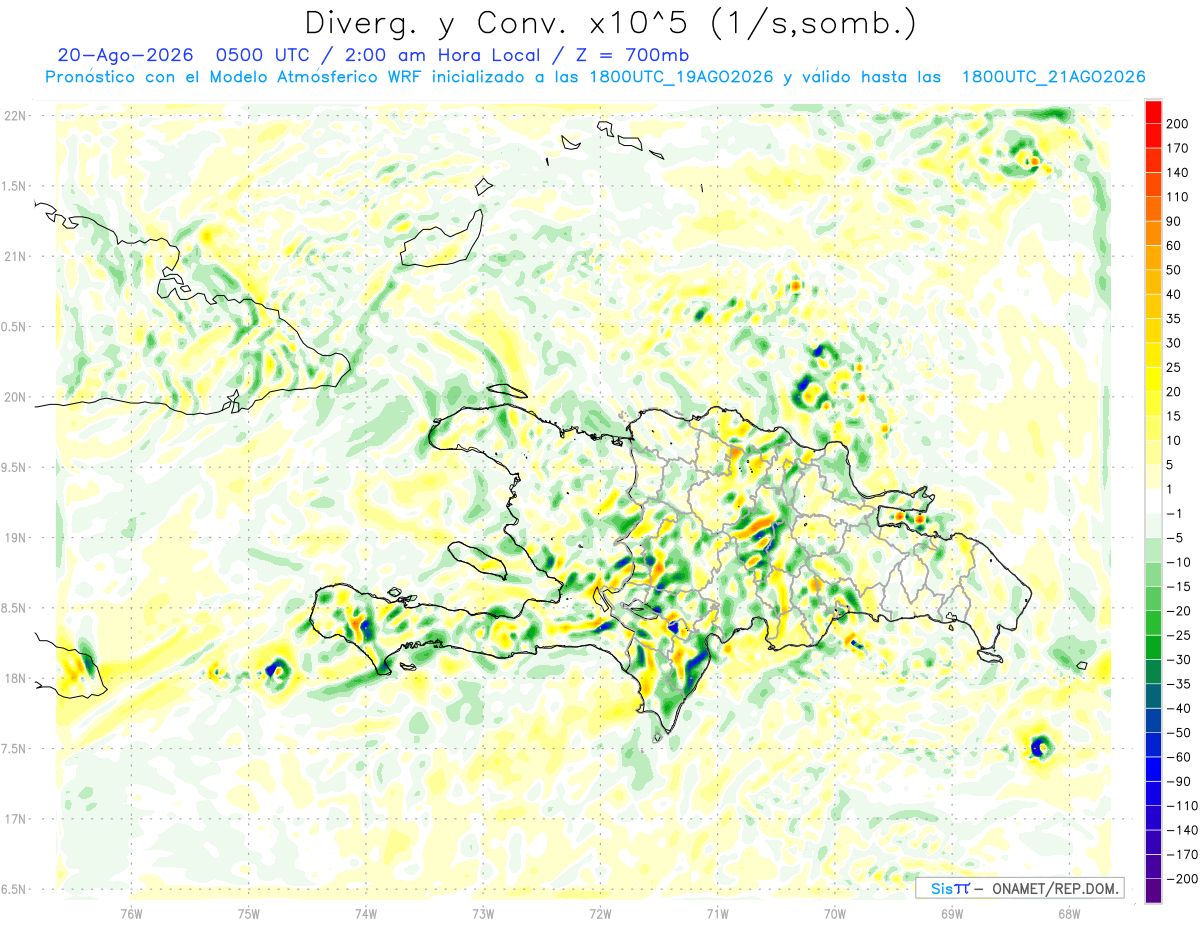Click initialization time '1800UTC_19AGO2026'
The height and width of the screenshot is (927, 1200).
tap(681, 77)
